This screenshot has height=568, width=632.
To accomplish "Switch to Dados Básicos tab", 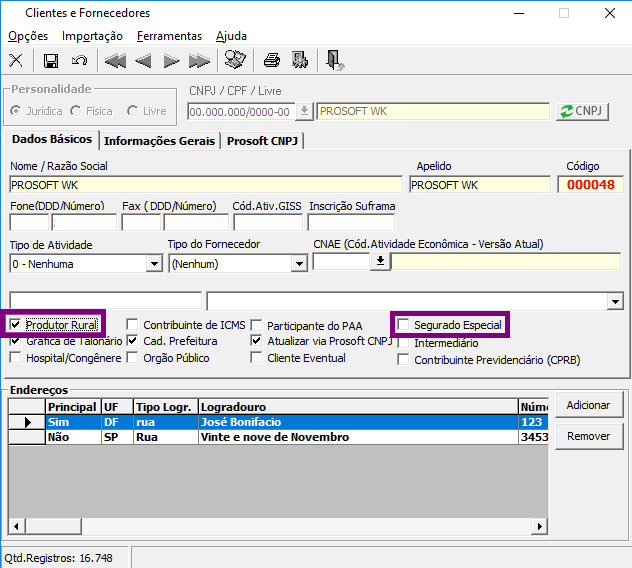I will tap(52, 139).
